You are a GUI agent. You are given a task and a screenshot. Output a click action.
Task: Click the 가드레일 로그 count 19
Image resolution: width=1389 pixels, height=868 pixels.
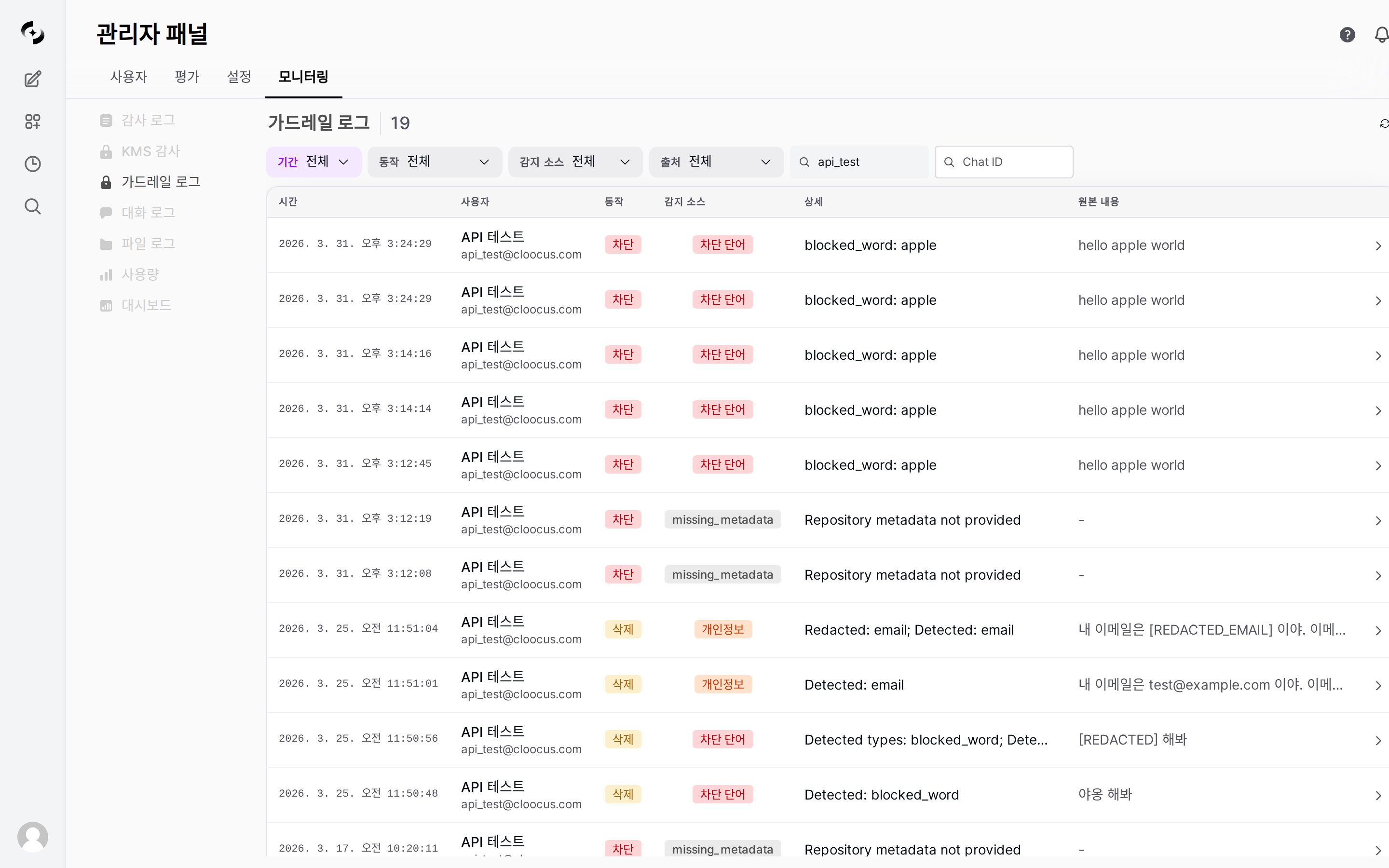coord(400,123)
